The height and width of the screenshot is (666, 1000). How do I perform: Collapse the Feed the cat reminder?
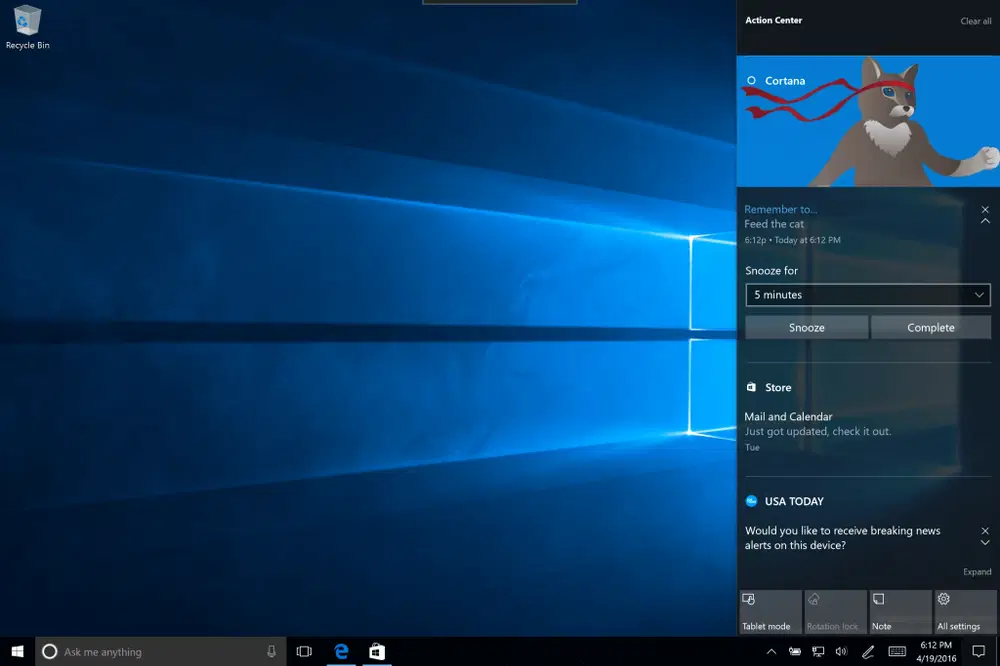[985, 221]
